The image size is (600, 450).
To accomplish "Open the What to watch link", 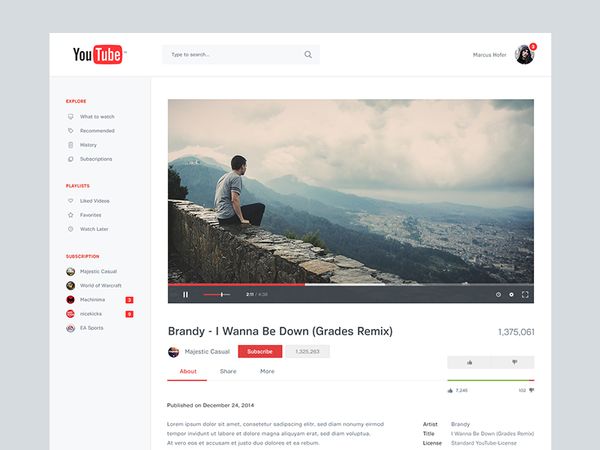I will click(97, 116).
